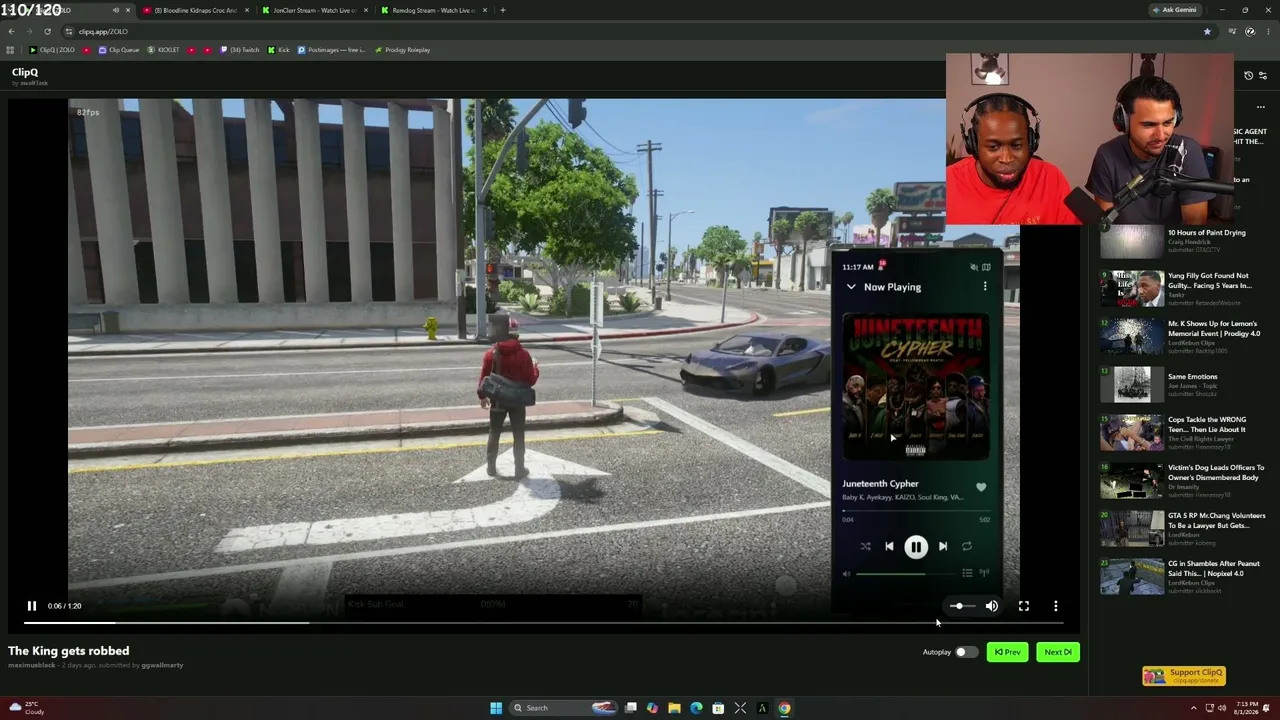Open Microsoft Store from the taskbar
Viewport: 1280px width, 720px height.
[718, 708]
